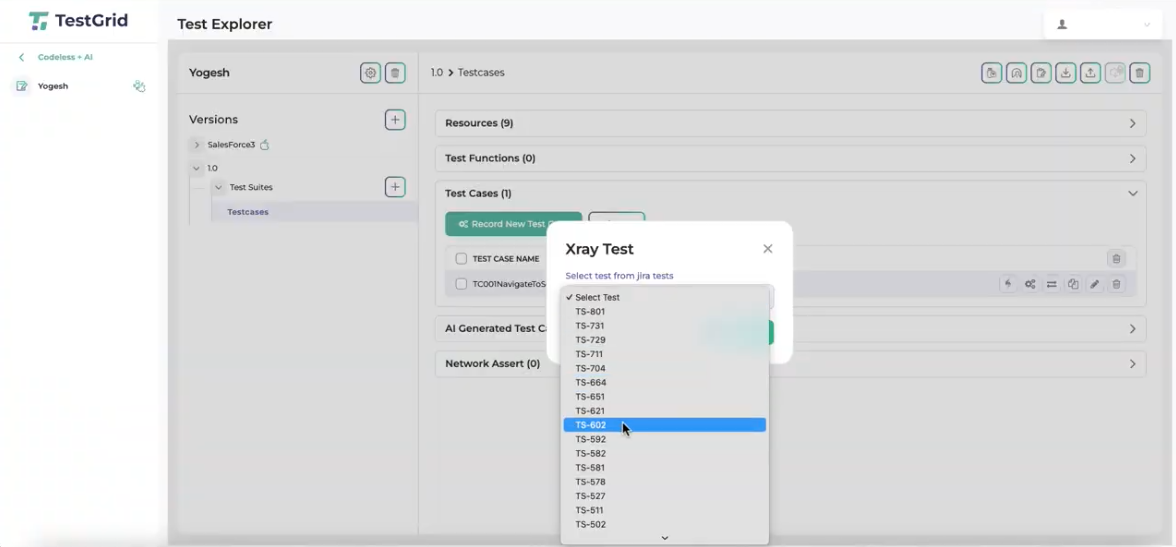Click the greyed-out gear toolbar icon

(1115, 73)
